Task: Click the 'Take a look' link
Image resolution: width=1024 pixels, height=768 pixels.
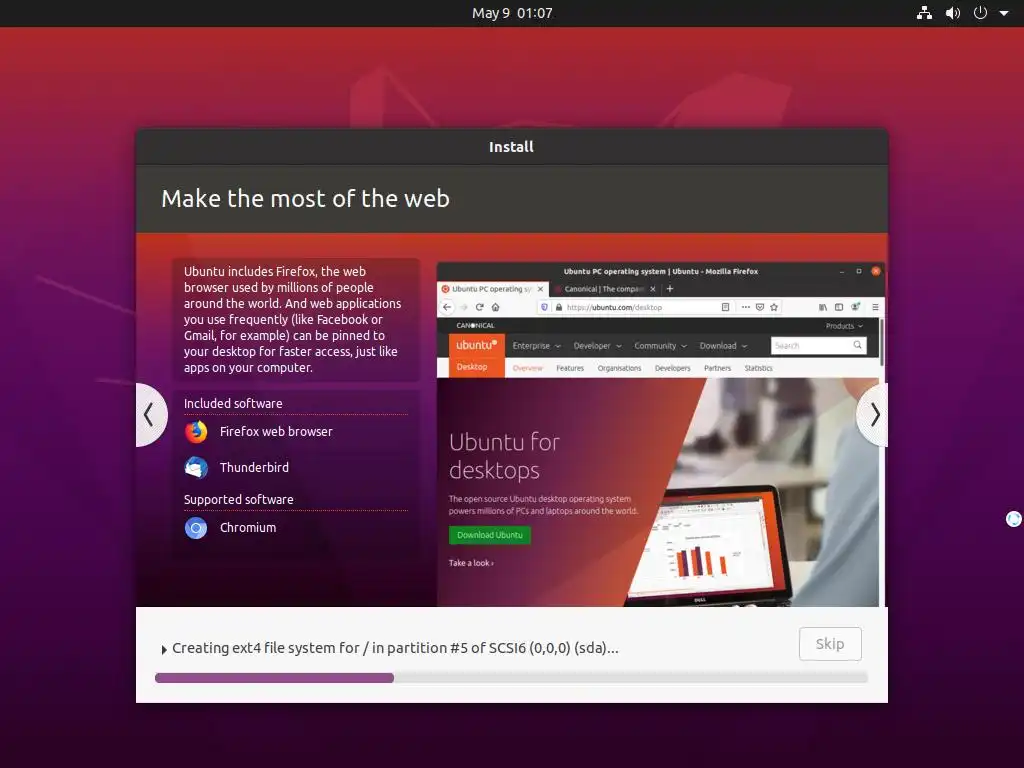Action: (471, 563)
